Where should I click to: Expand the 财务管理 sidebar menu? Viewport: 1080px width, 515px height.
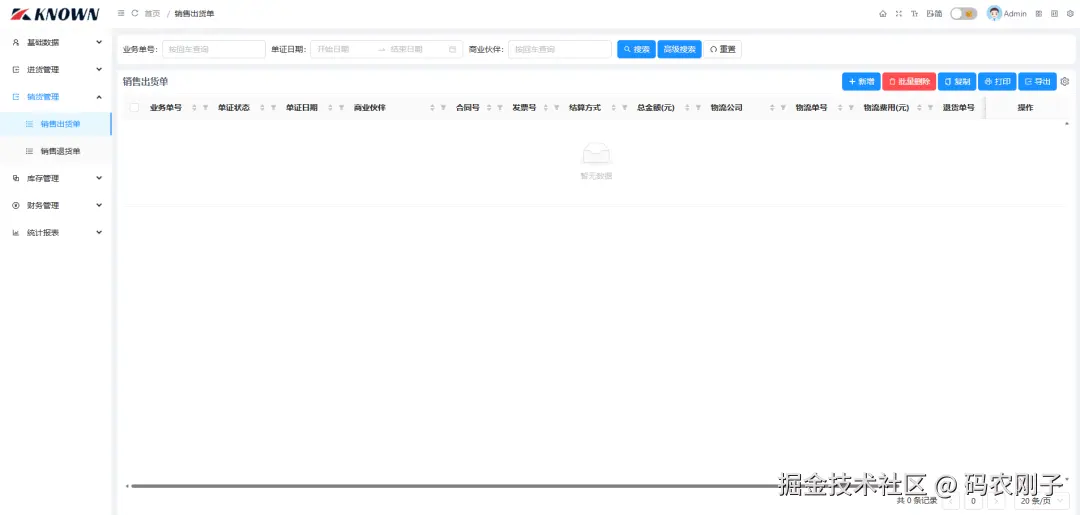click(56, 205)
